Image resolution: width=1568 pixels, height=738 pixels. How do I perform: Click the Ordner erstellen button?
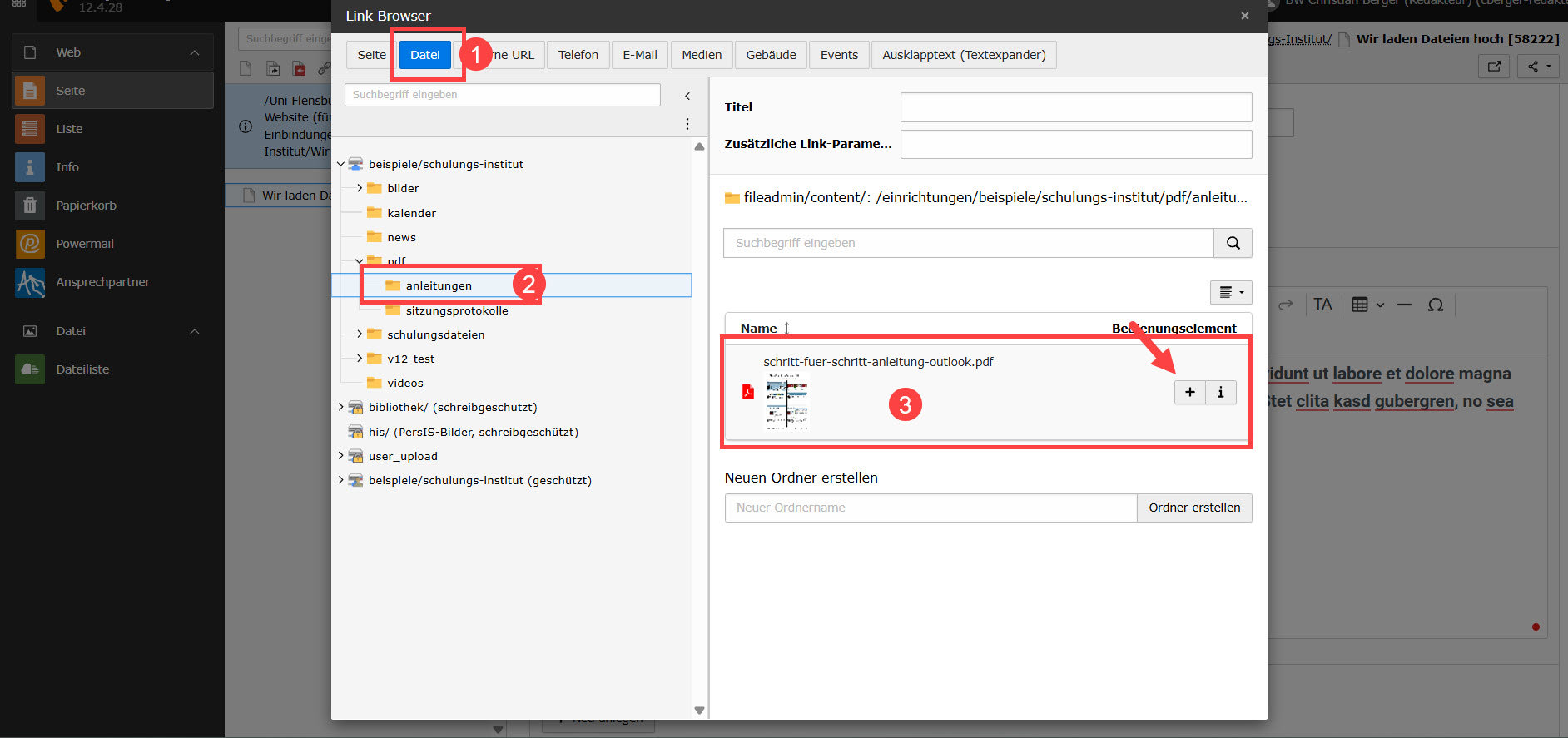[x=1193, y=508]
